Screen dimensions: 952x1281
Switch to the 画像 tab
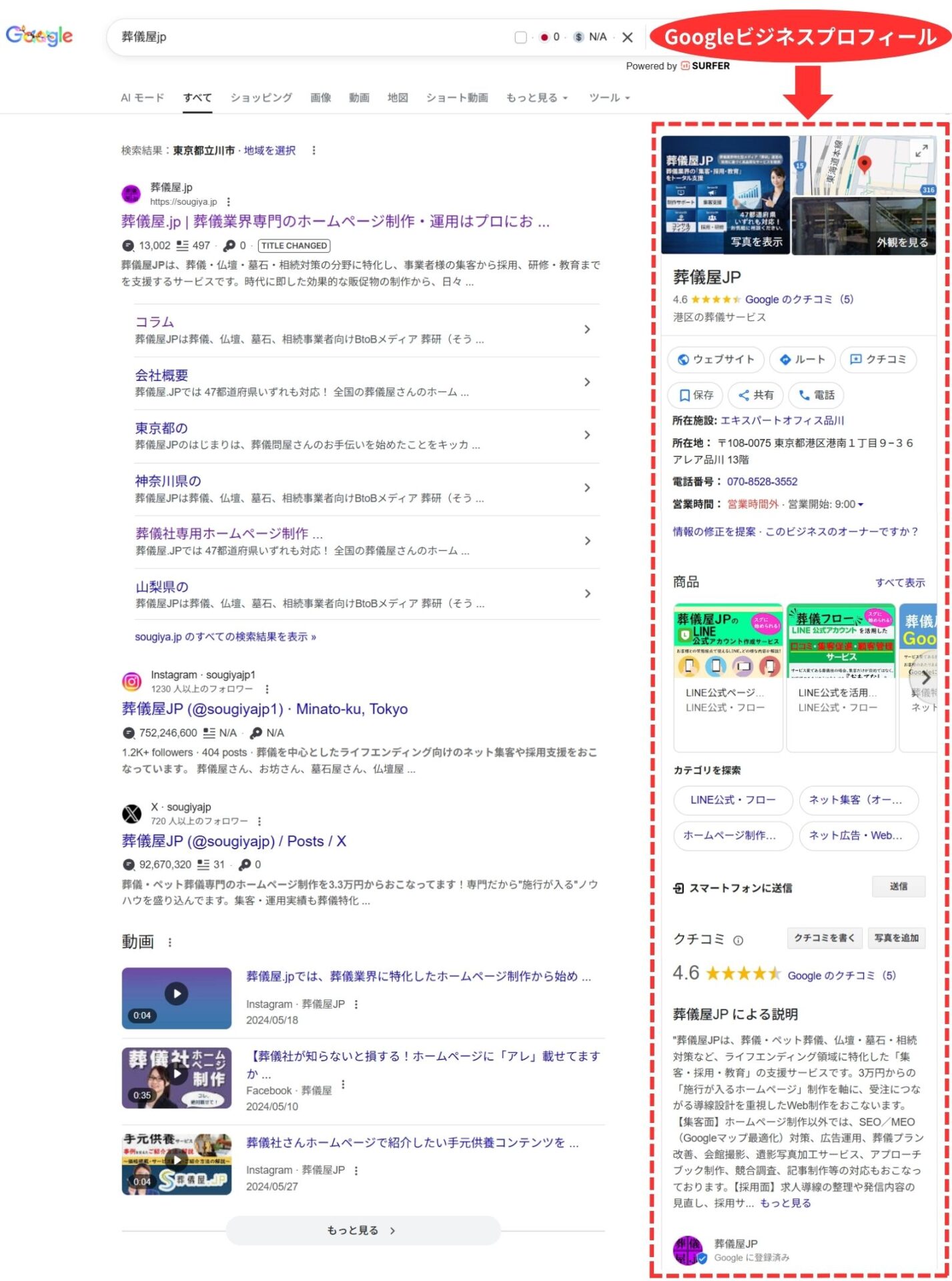(x=320, y=98)
